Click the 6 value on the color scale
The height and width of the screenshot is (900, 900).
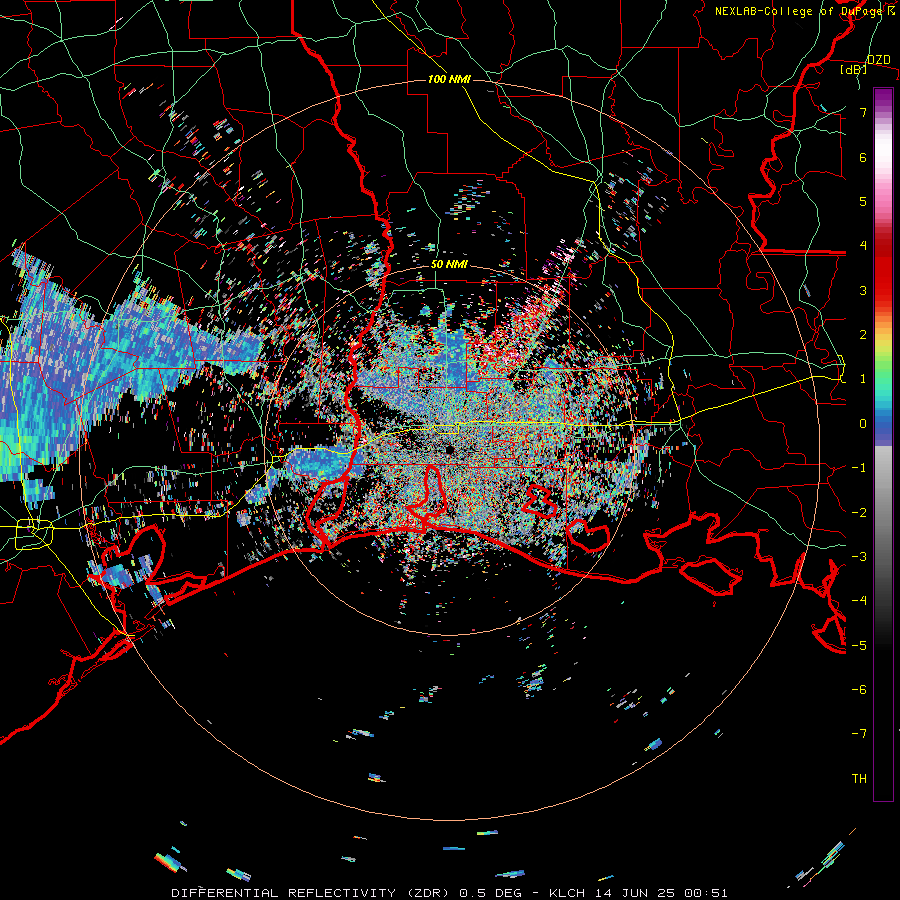pyautogui.click(x=863, y=157)
